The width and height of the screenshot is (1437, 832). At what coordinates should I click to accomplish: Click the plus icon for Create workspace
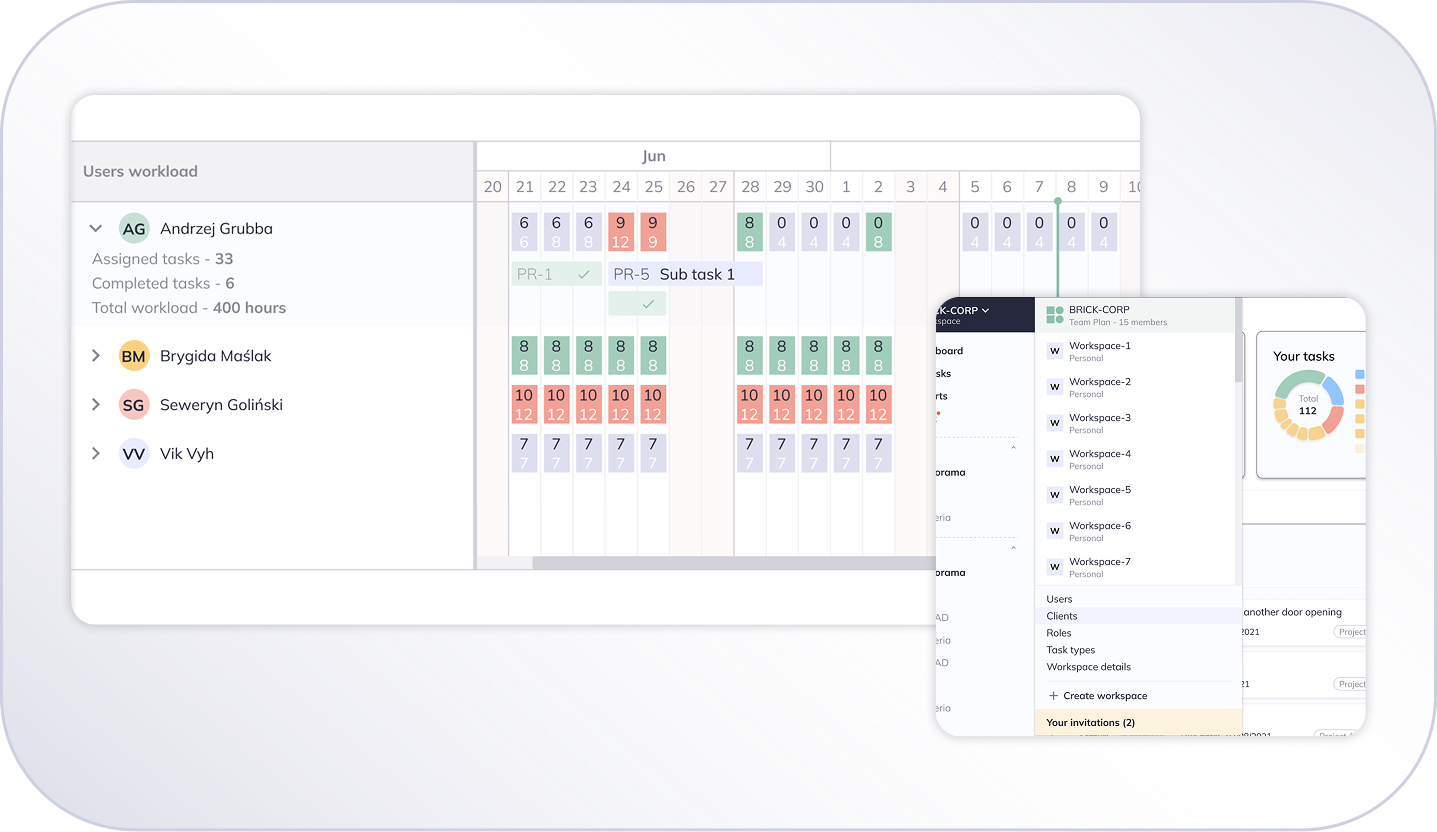click(x=1053, y=696)
